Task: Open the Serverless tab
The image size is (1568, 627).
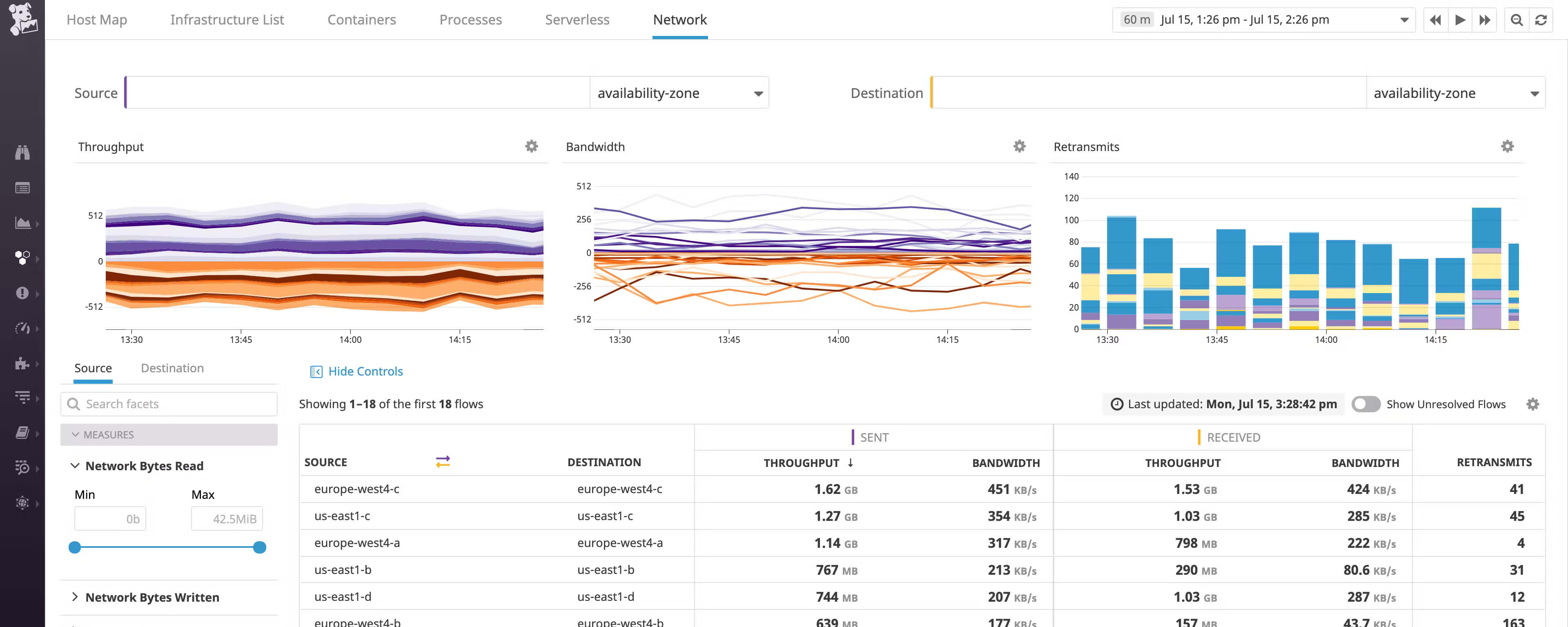Action: pos(577,20)
